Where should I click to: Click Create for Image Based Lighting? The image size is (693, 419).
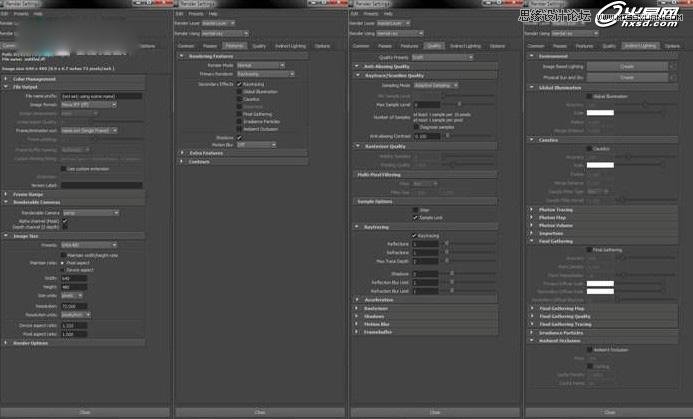(626, 66)
